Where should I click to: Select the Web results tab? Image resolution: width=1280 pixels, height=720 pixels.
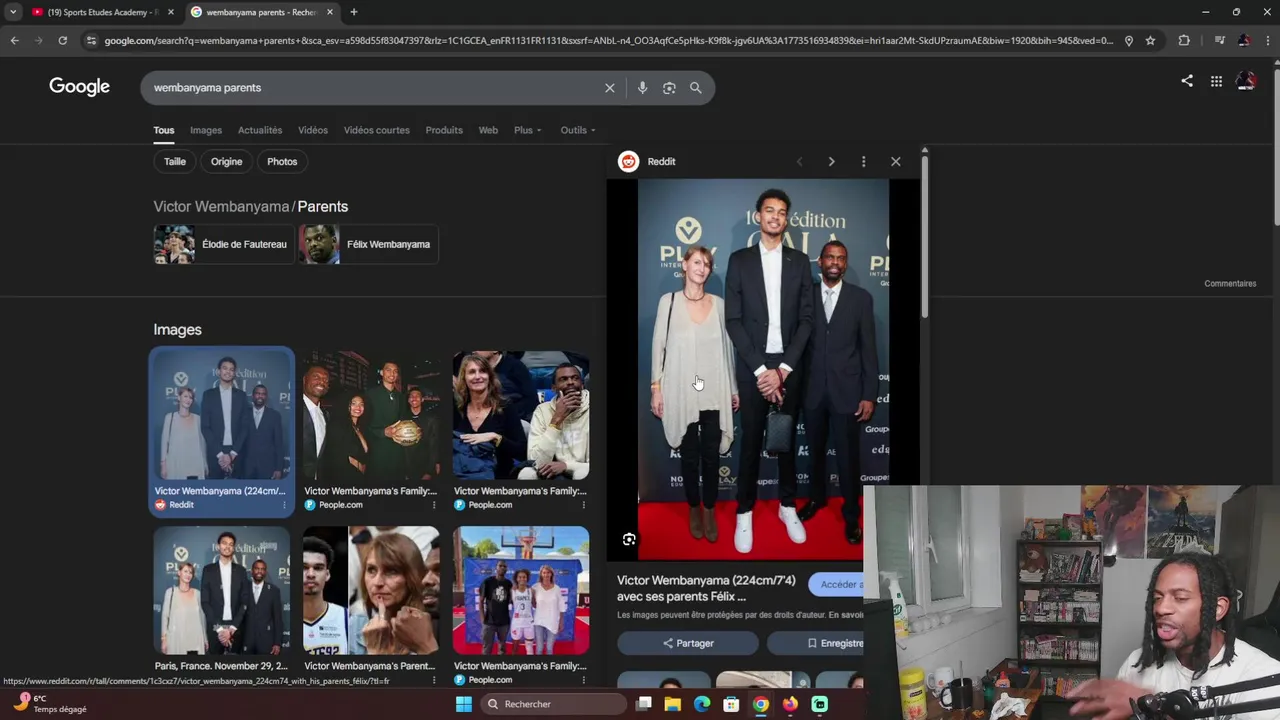coord(488,130)
